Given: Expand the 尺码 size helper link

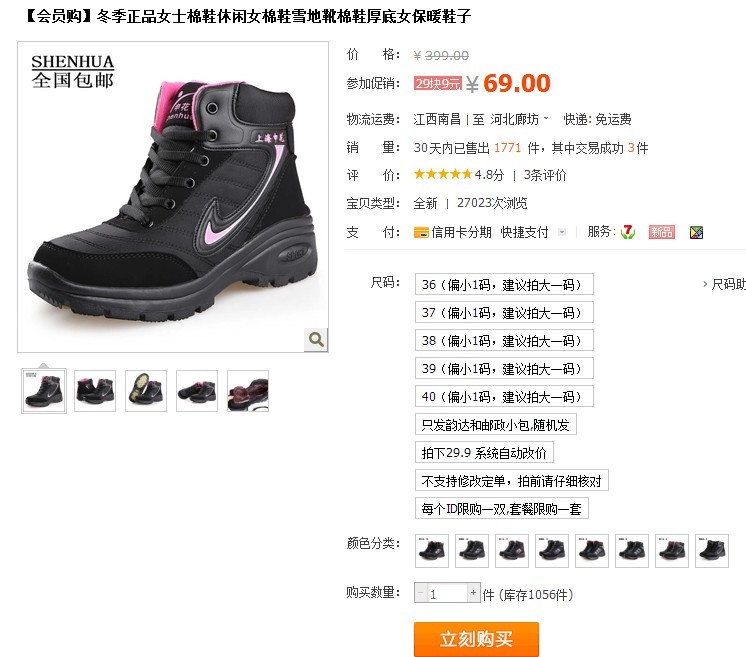Looking at the screenshot, I should 725,284.
